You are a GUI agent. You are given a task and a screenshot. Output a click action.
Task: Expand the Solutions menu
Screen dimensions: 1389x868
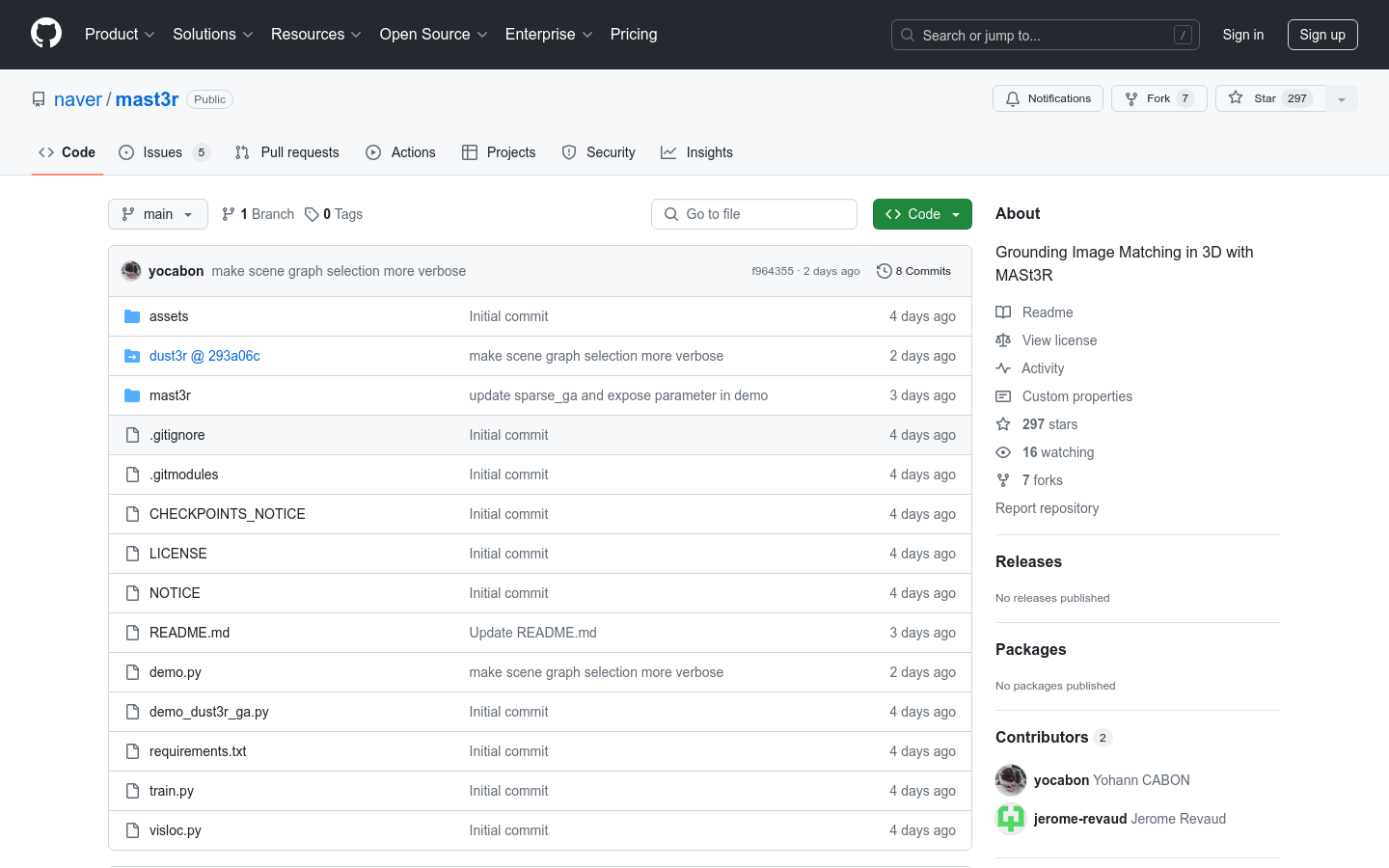tap(213, 34)
